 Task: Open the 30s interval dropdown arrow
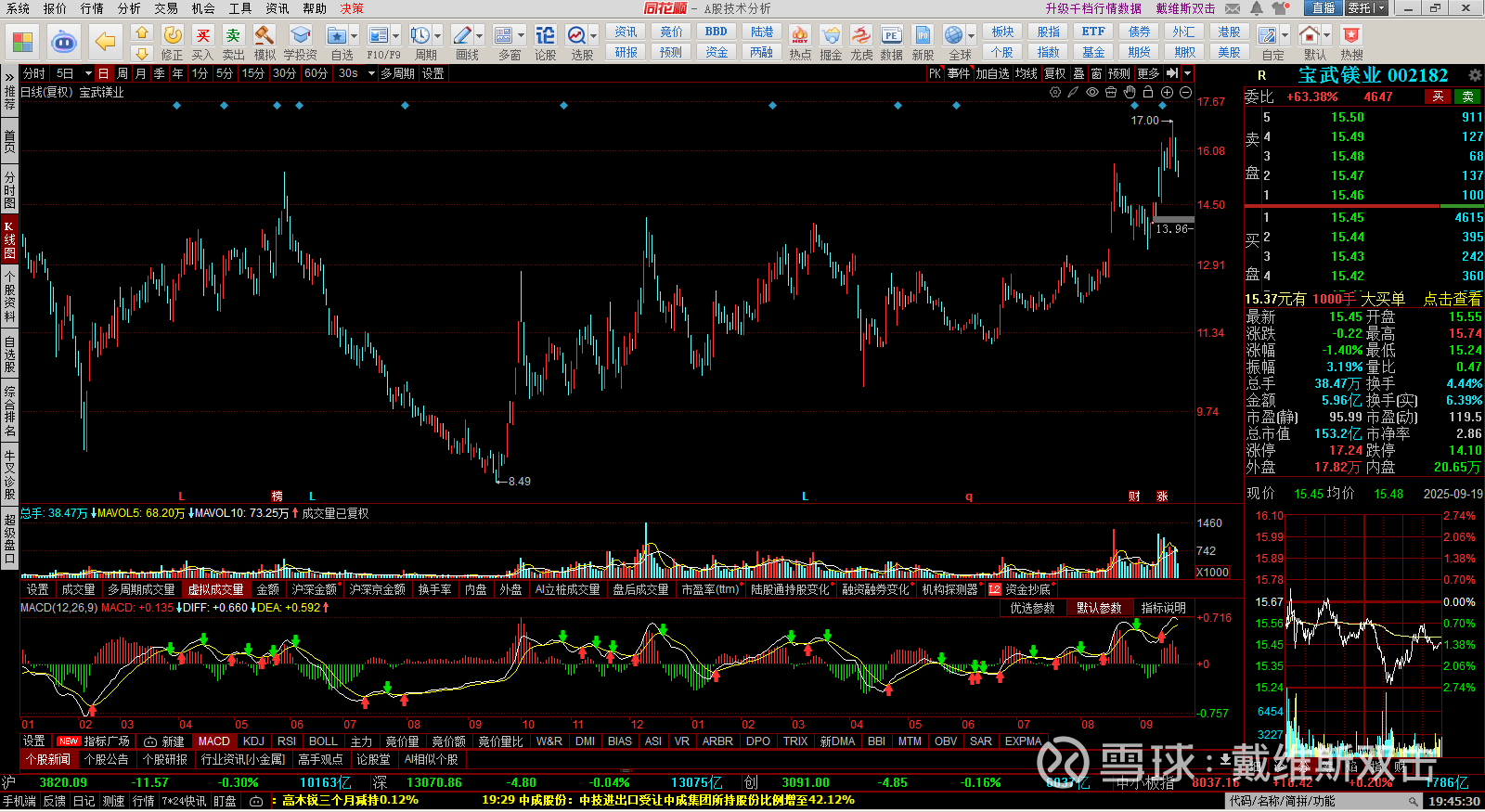tap(370, 73)
